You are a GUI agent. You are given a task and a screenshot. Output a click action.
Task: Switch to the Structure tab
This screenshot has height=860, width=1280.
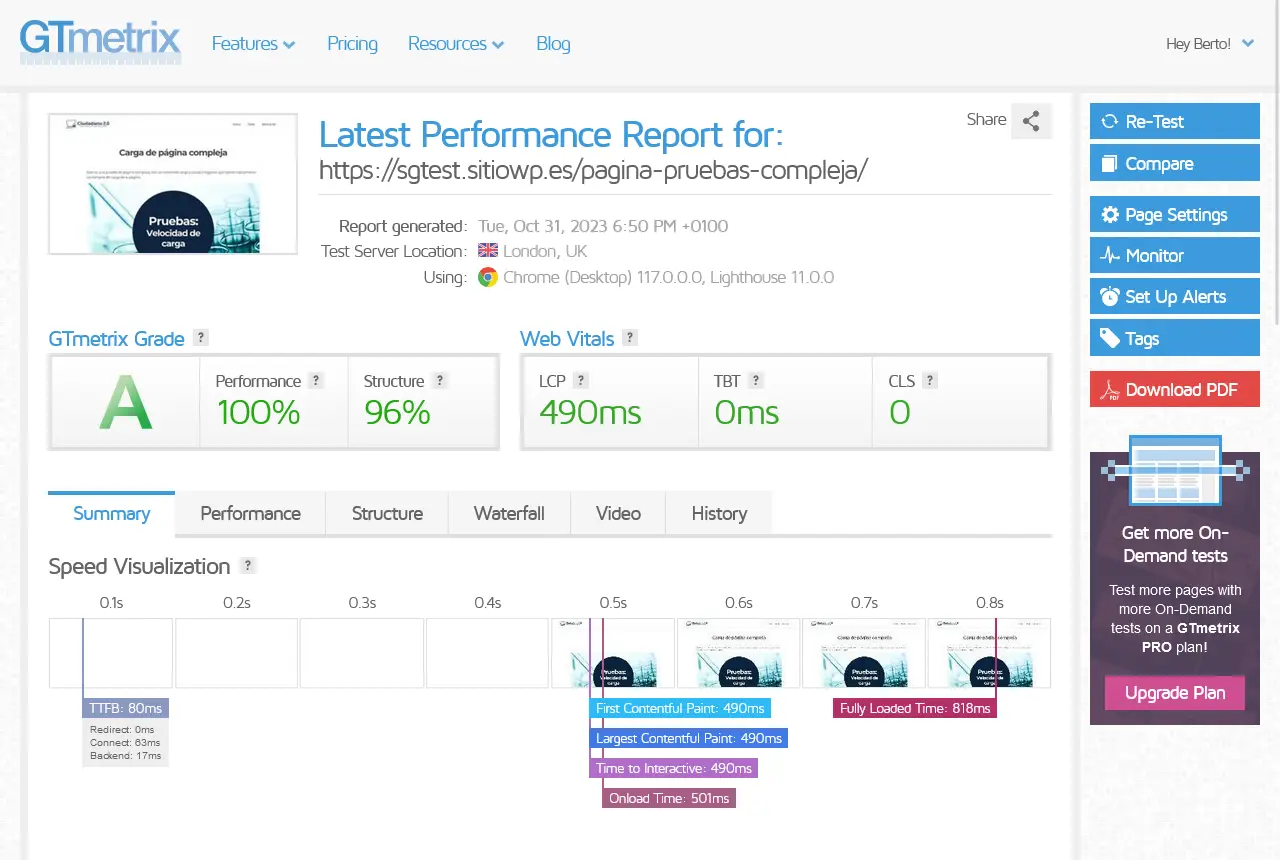[387, 514]
